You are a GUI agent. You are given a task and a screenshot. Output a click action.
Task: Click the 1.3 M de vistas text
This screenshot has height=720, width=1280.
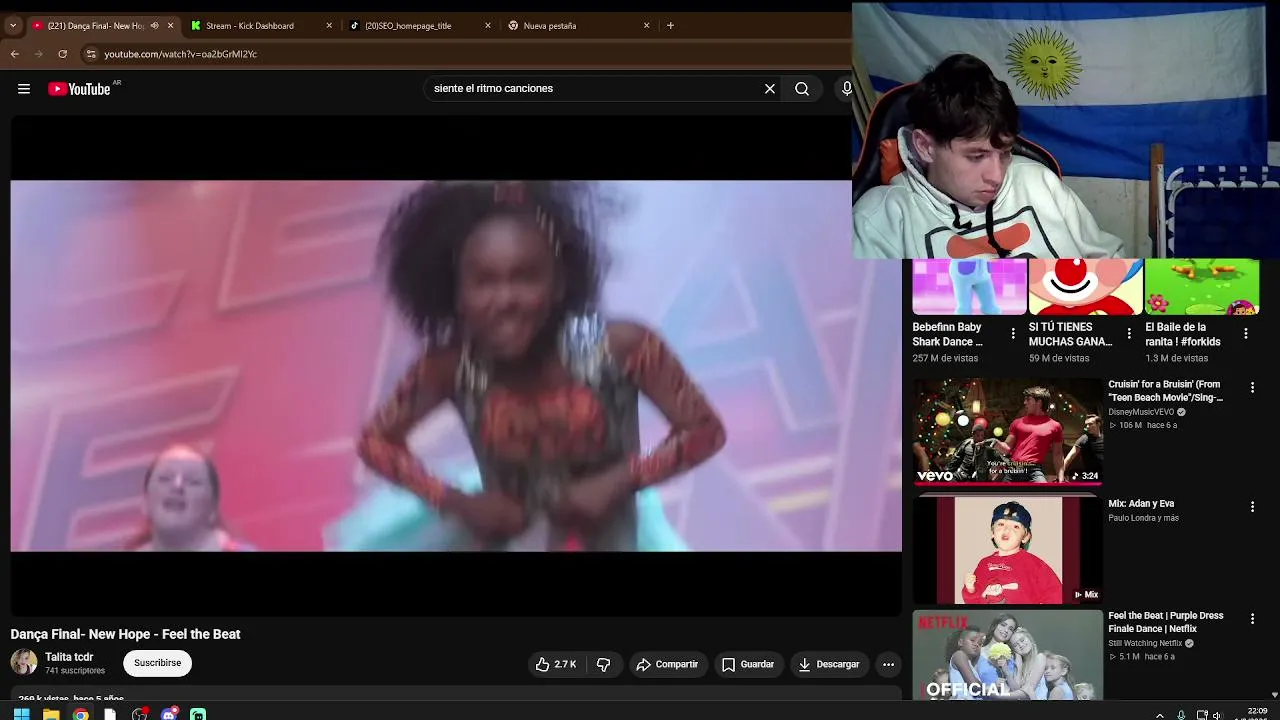coord(1176,358)
